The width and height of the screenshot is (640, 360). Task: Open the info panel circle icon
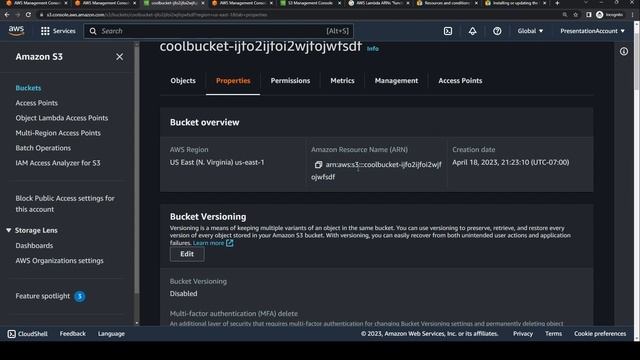[x=624, y=51]
